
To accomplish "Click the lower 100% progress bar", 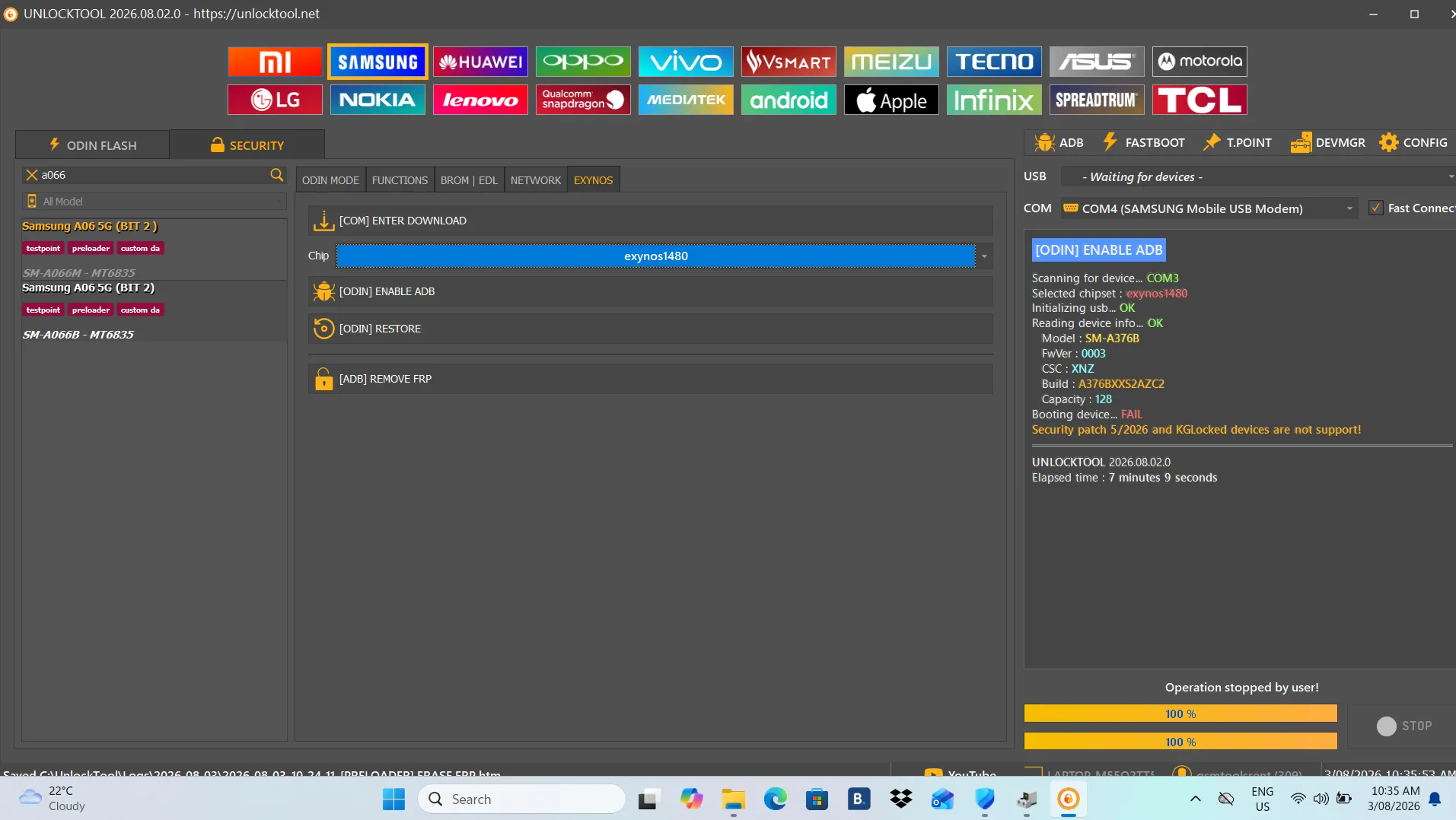I will pos(1180,742).
